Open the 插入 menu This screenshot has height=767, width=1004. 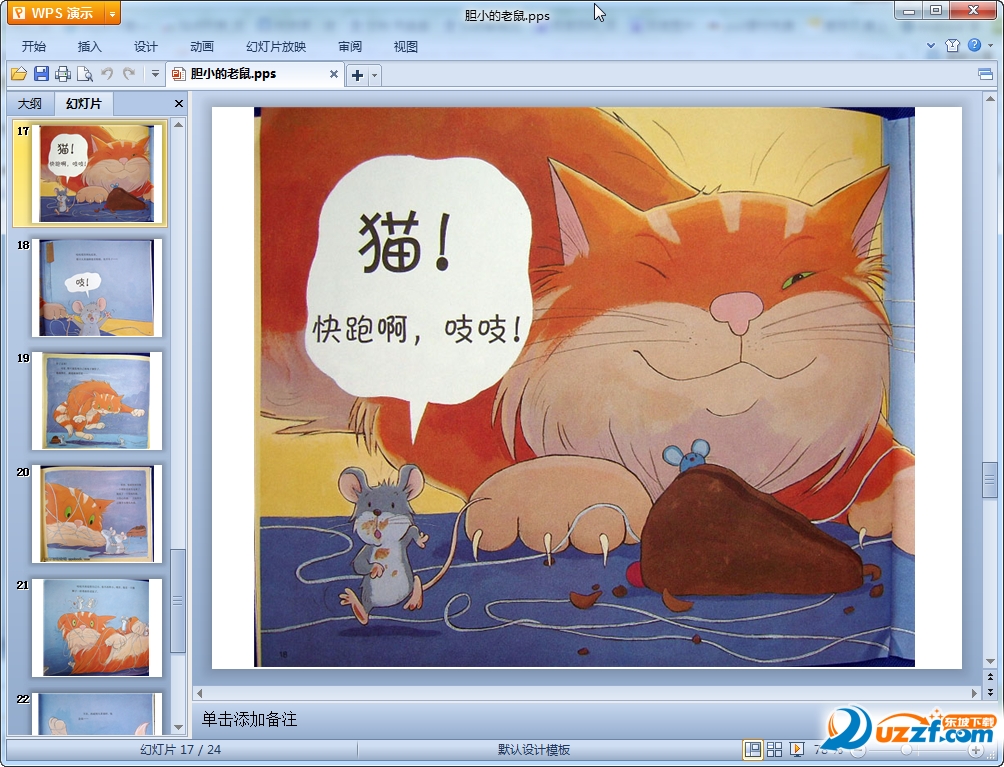click(x=90, y=46)
